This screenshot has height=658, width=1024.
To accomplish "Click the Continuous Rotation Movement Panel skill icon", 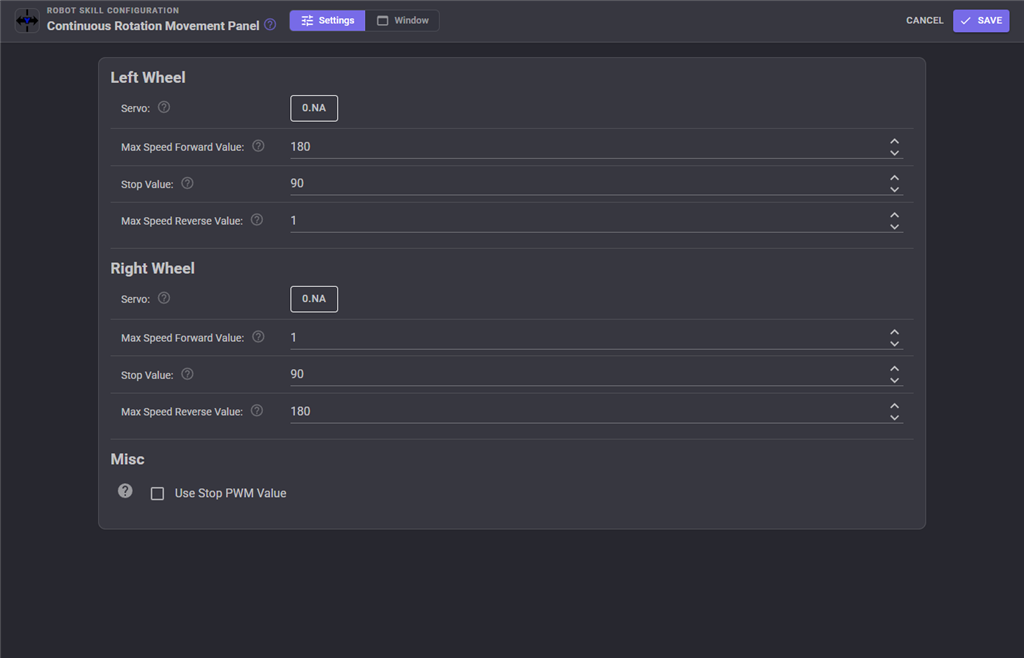I will pos(27,21).
